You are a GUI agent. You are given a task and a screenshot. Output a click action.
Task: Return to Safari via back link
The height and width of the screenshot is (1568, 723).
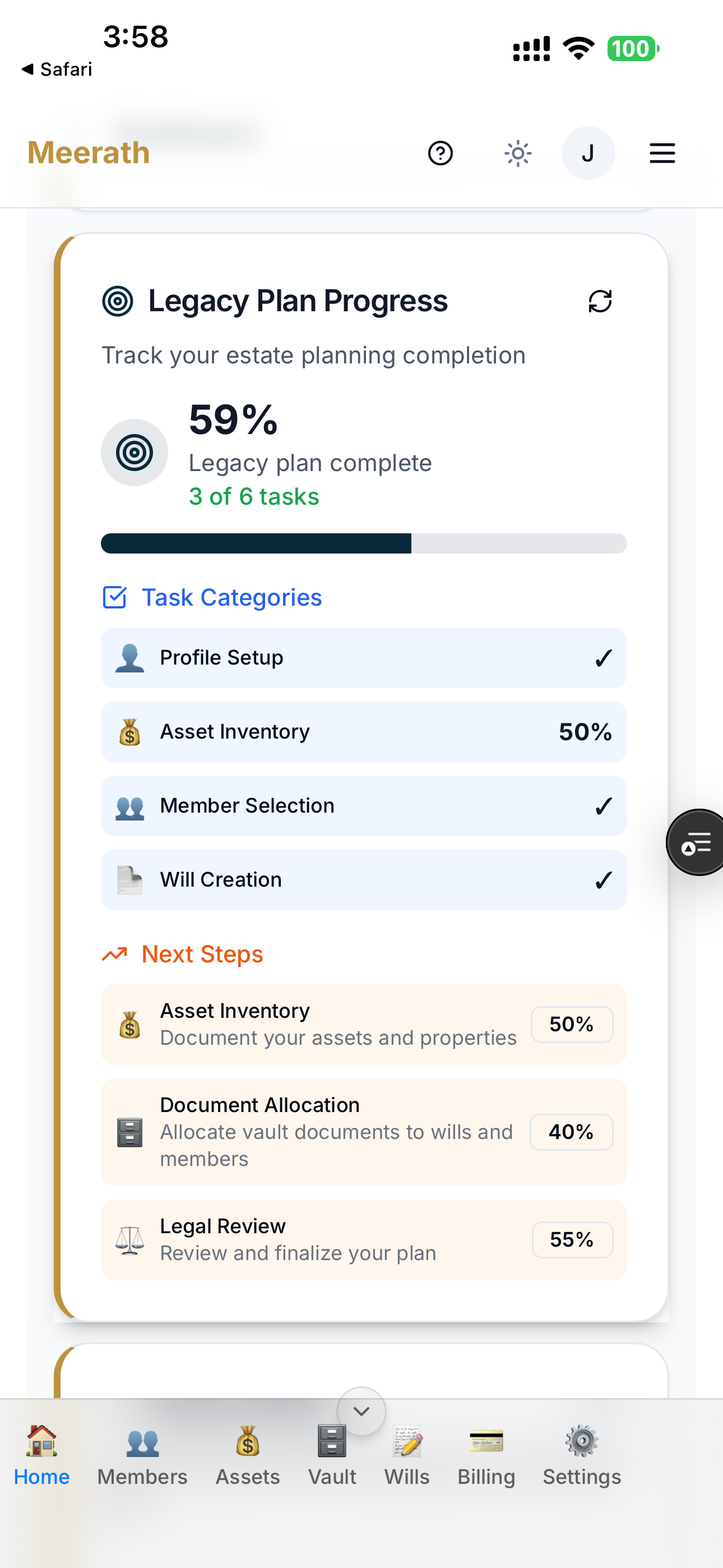(57, 69)
